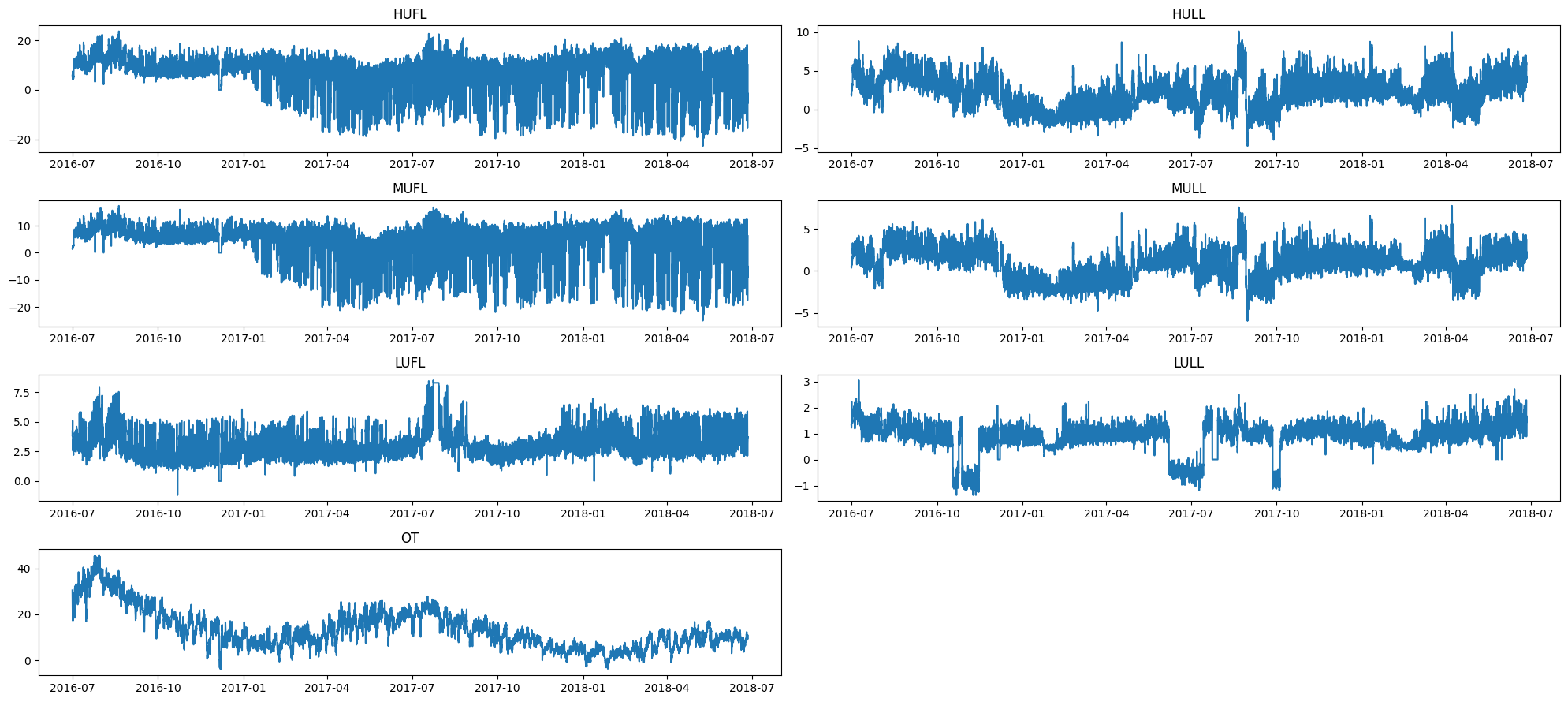The height and width of the screenshot is (702, 1568).
Task: Click the LUFL subplot title
Action: 409,363
